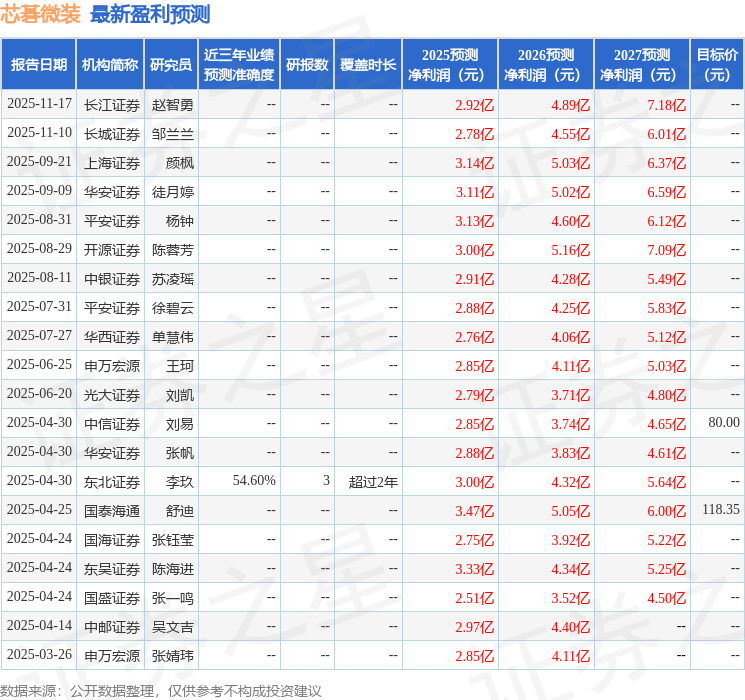This screenshot has height=700, width=745.
Task: Select the date 2025-09-09
Action: click(39, 191)
